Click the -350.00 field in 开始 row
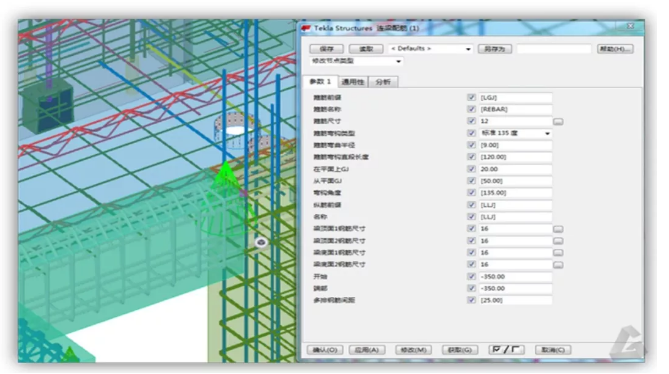The width and height of the screenshot is (669, 374). (x=515, y=277)
